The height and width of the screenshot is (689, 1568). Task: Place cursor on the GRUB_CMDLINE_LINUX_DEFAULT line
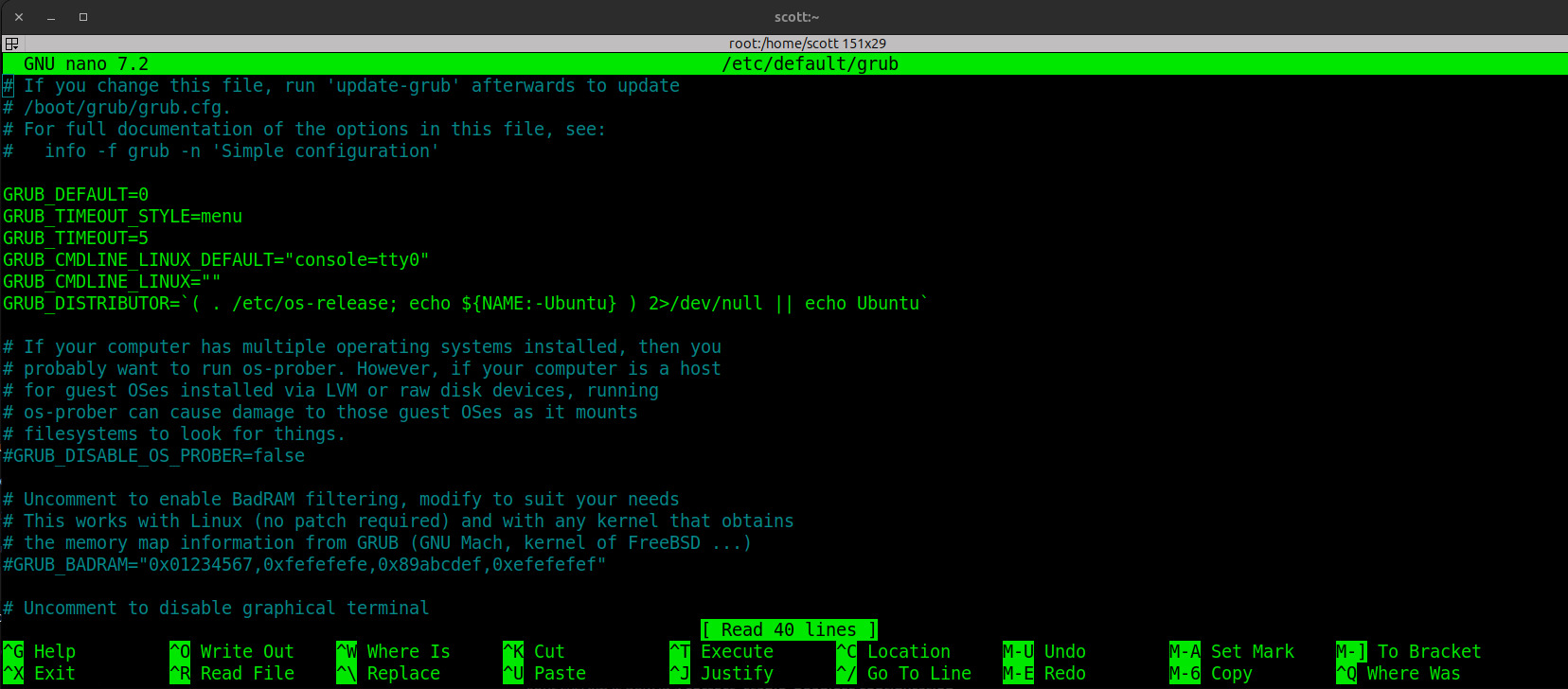pyautogui.click(x=216, y=259)
